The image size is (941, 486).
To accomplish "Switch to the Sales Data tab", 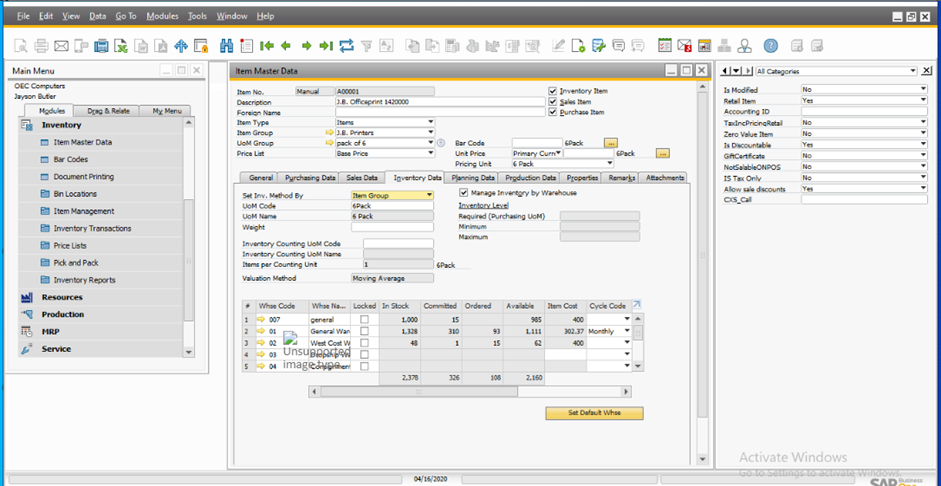I will (362, 178).
